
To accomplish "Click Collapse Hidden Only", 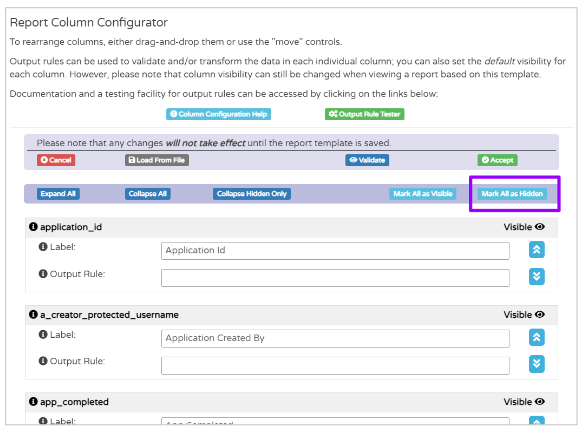I will tap(252, 194).
